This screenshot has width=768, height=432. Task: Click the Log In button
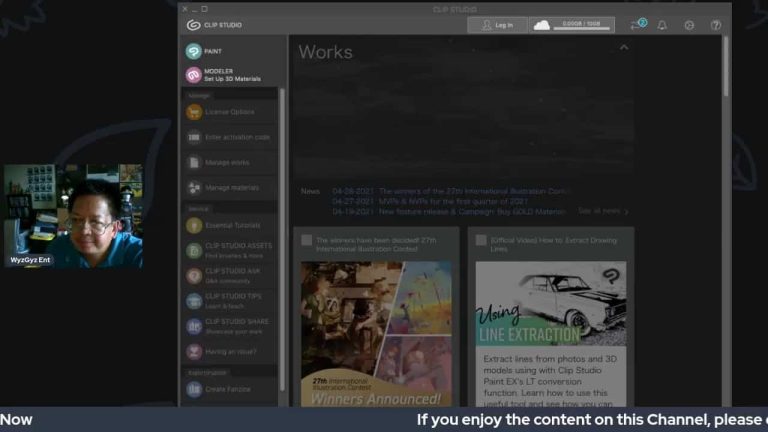point(497,25)
